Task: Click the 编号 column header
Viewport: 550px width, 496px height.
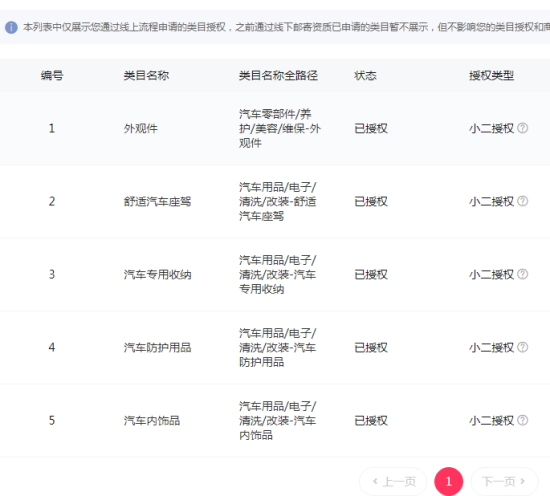Action: [x=52, y=75]
